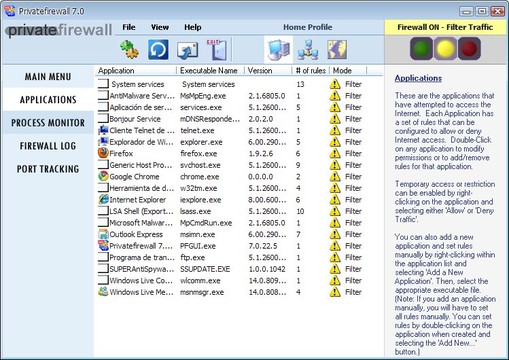Image resolution: width=509 pixels, height=360 pixels.
Task: Sort by Application column header
Action: (x=136, y=71)
